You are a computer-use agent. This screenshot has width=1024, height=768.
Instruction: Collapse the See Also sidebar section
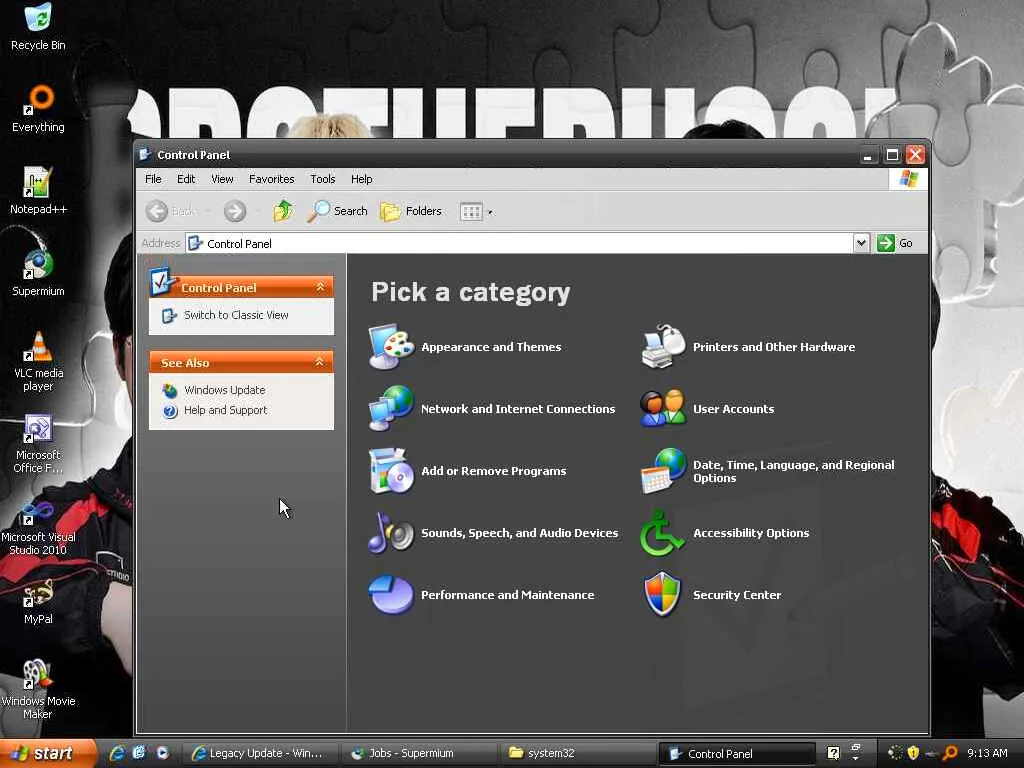(x=320, y=362)
